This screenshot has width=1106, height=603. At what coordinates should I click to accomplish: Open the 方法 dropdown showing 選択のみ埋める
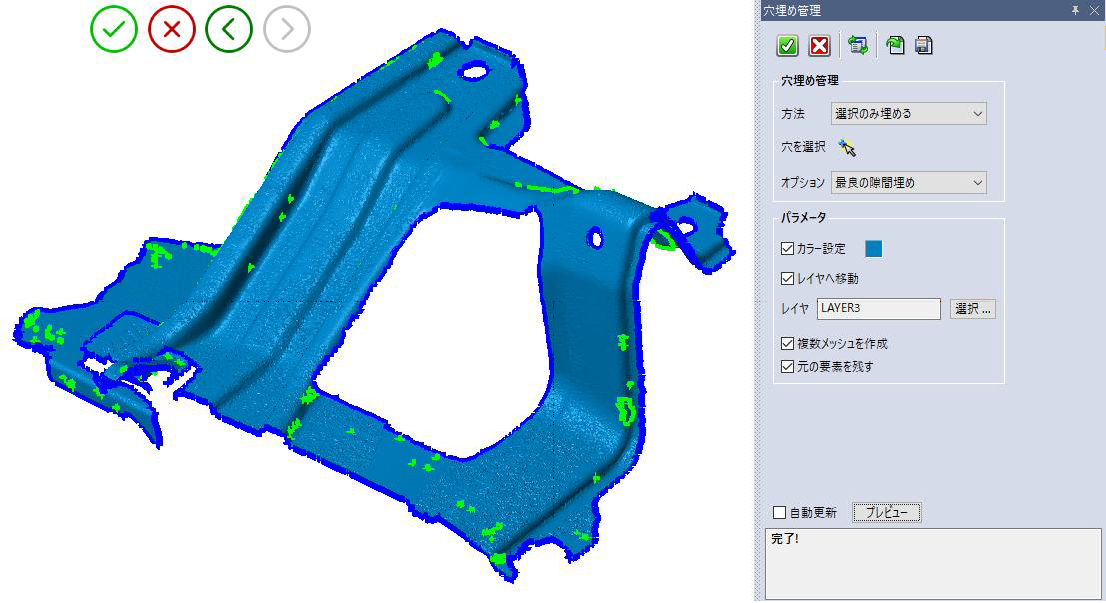908,114
